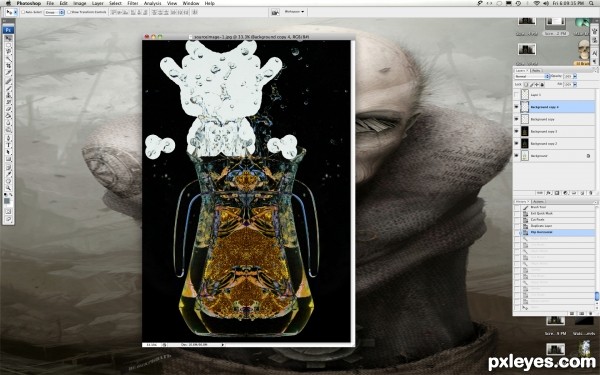This screenshot has height=375, width=600.
Task: Hide the Background copy 4 layer
Action: click(x=517, y=107)
